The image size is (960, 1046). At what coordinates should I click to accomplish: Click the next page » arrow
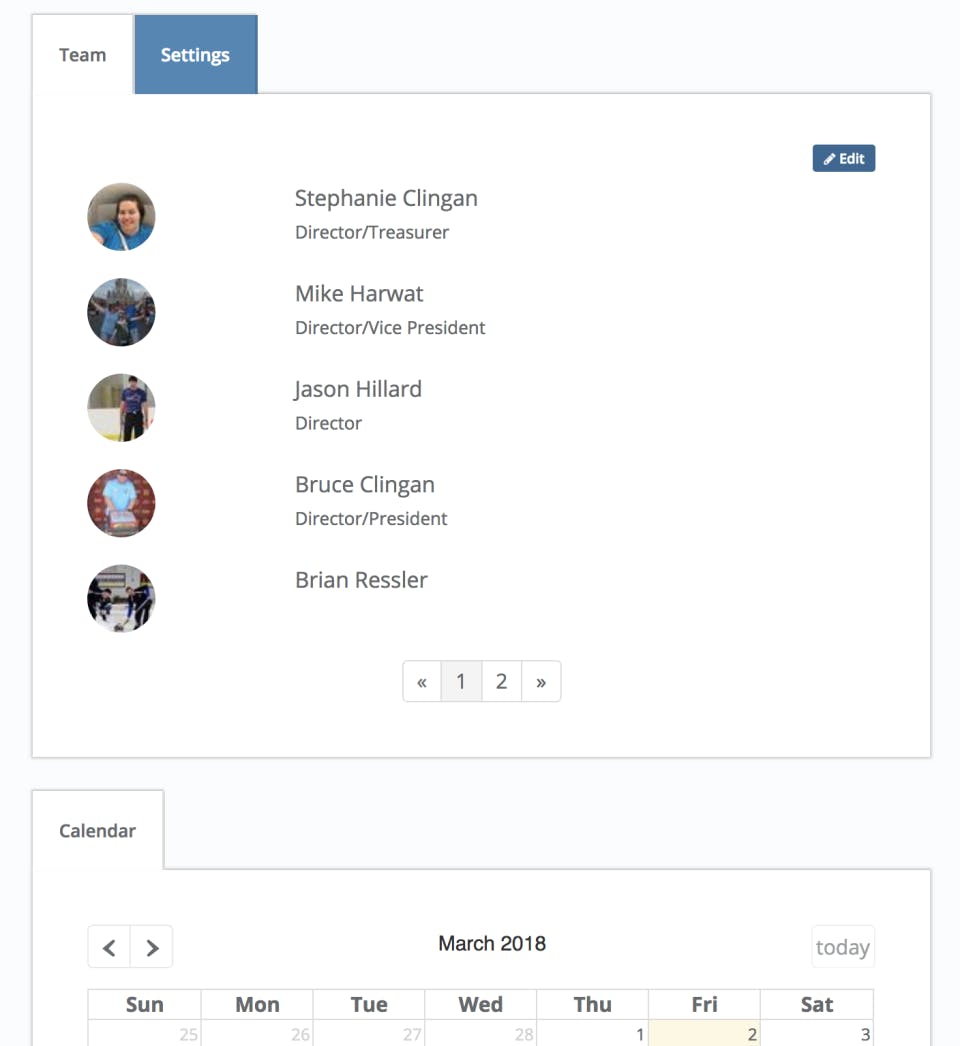tap(541, 681)
